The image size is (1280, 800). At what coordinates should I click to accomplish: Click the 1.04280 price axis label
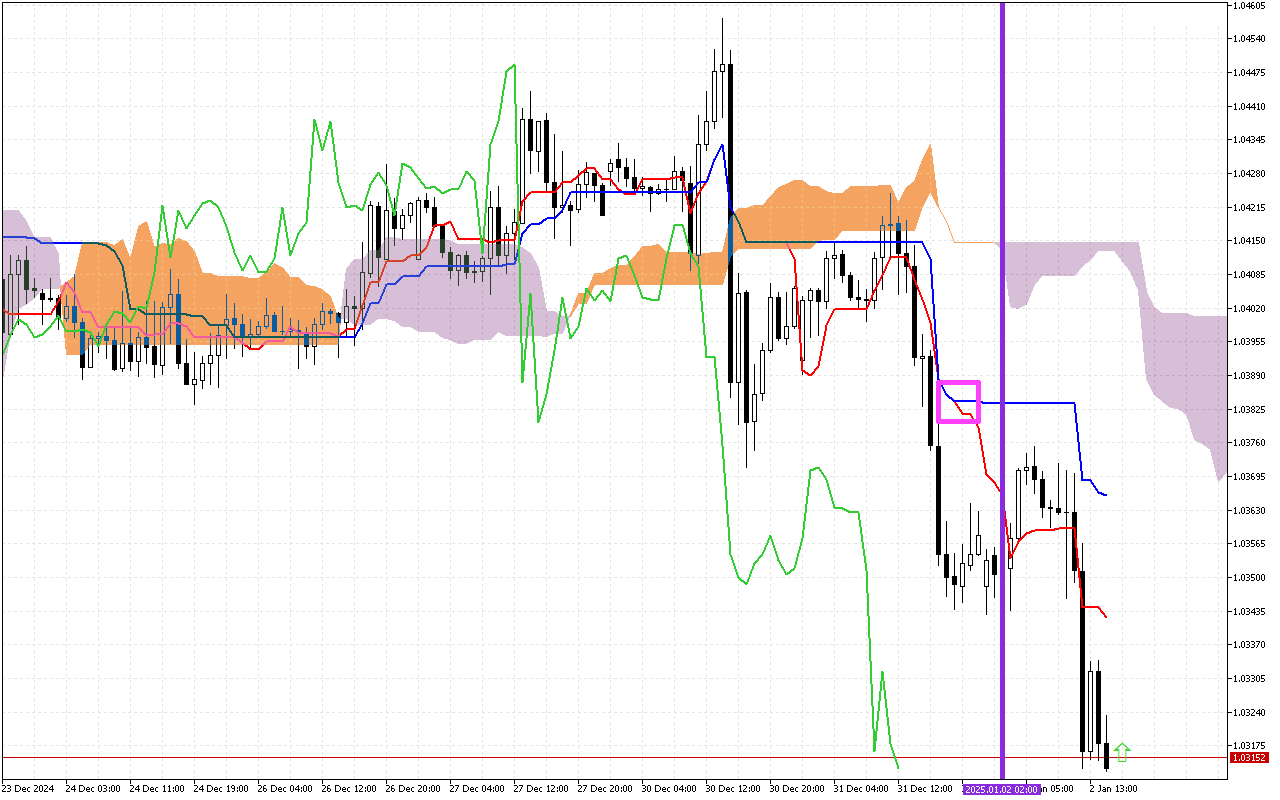pos(1249,174)
